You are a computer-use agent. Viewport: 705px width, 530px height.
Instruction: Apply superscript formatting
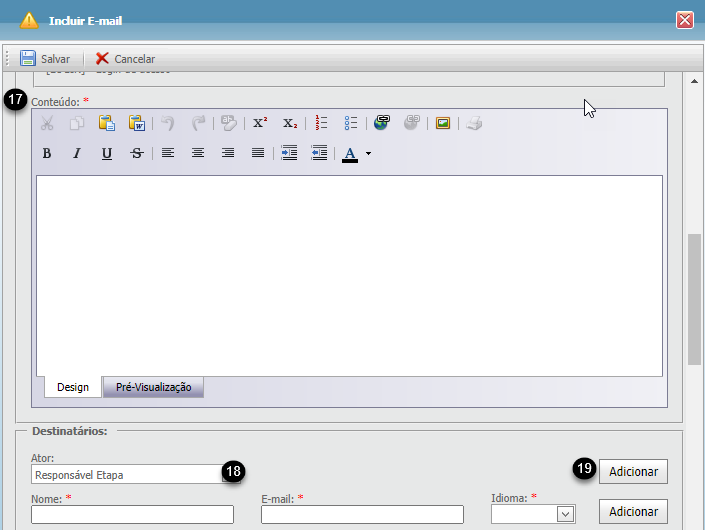260,123
